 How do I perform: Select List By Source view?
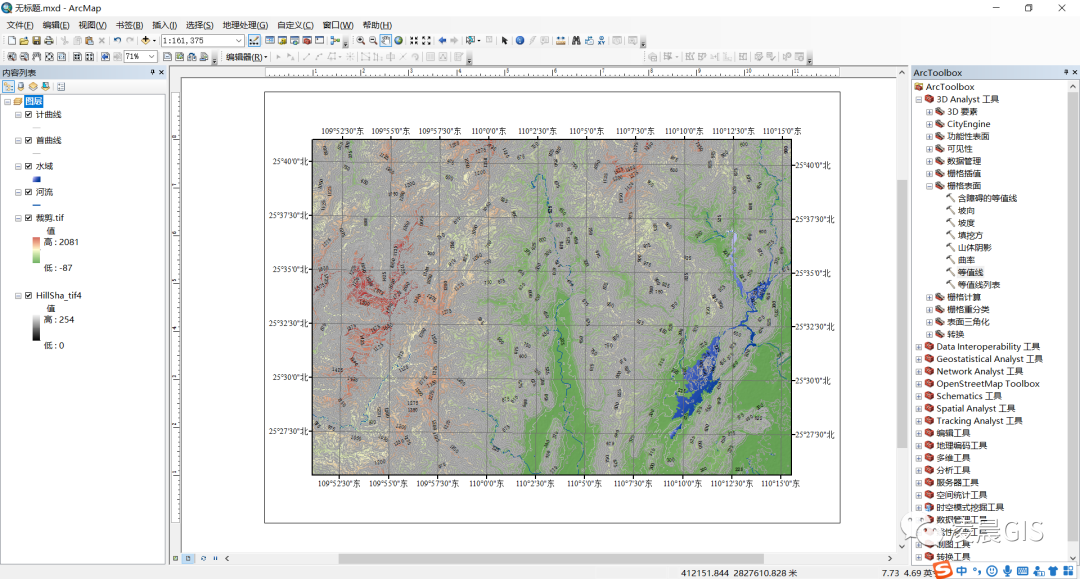click(x=21, y=87)
